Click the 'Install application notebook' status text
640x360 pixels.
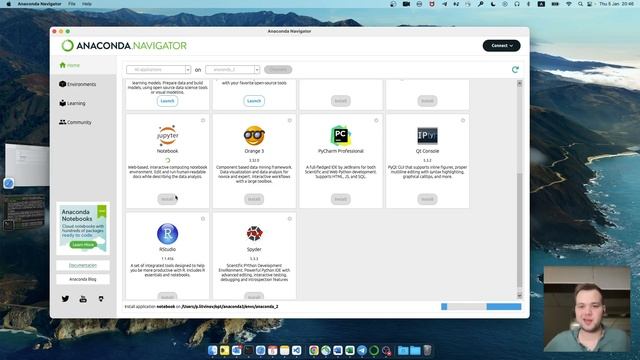201,307
